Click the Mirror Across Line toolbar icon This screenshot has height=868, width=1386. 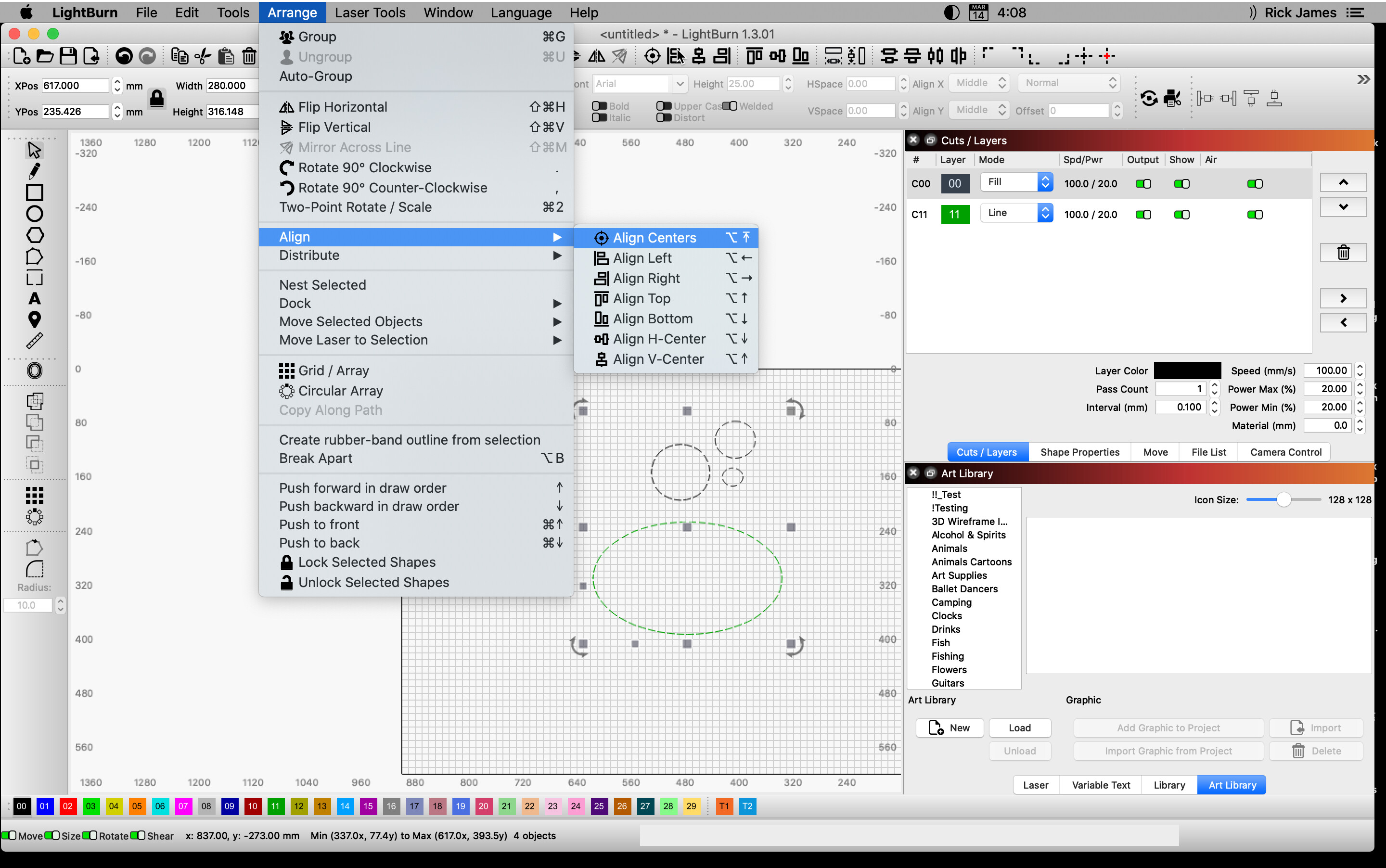click(x=619, y=56)
